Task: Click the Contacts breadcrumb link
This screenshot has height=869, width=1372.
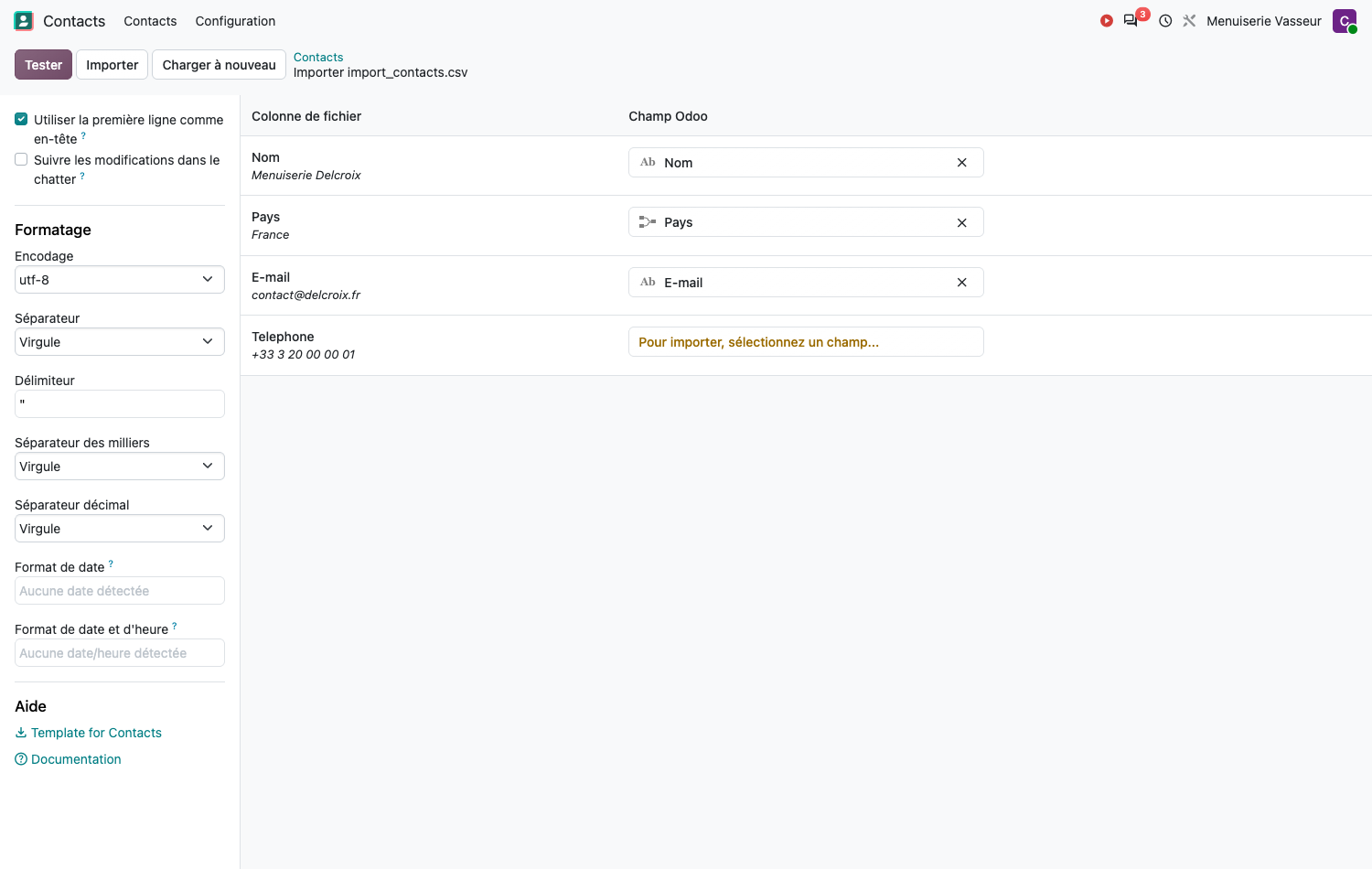Action: click(318, 57)
